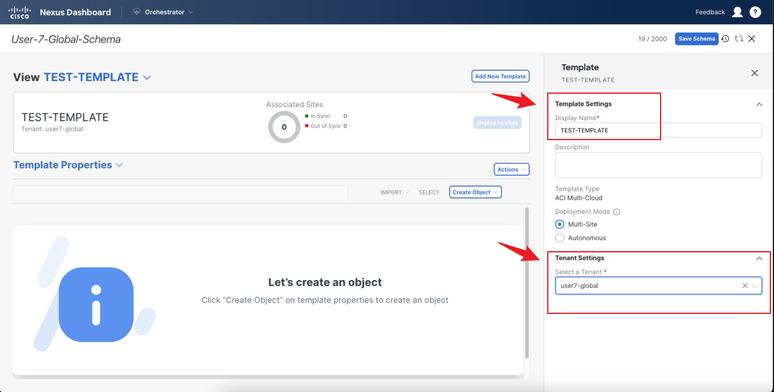Click the Orchestrator cloud icon
Image resolution: width=774 pixels, height=392 pixels.
pyautogui.click(x=137, y=12)
